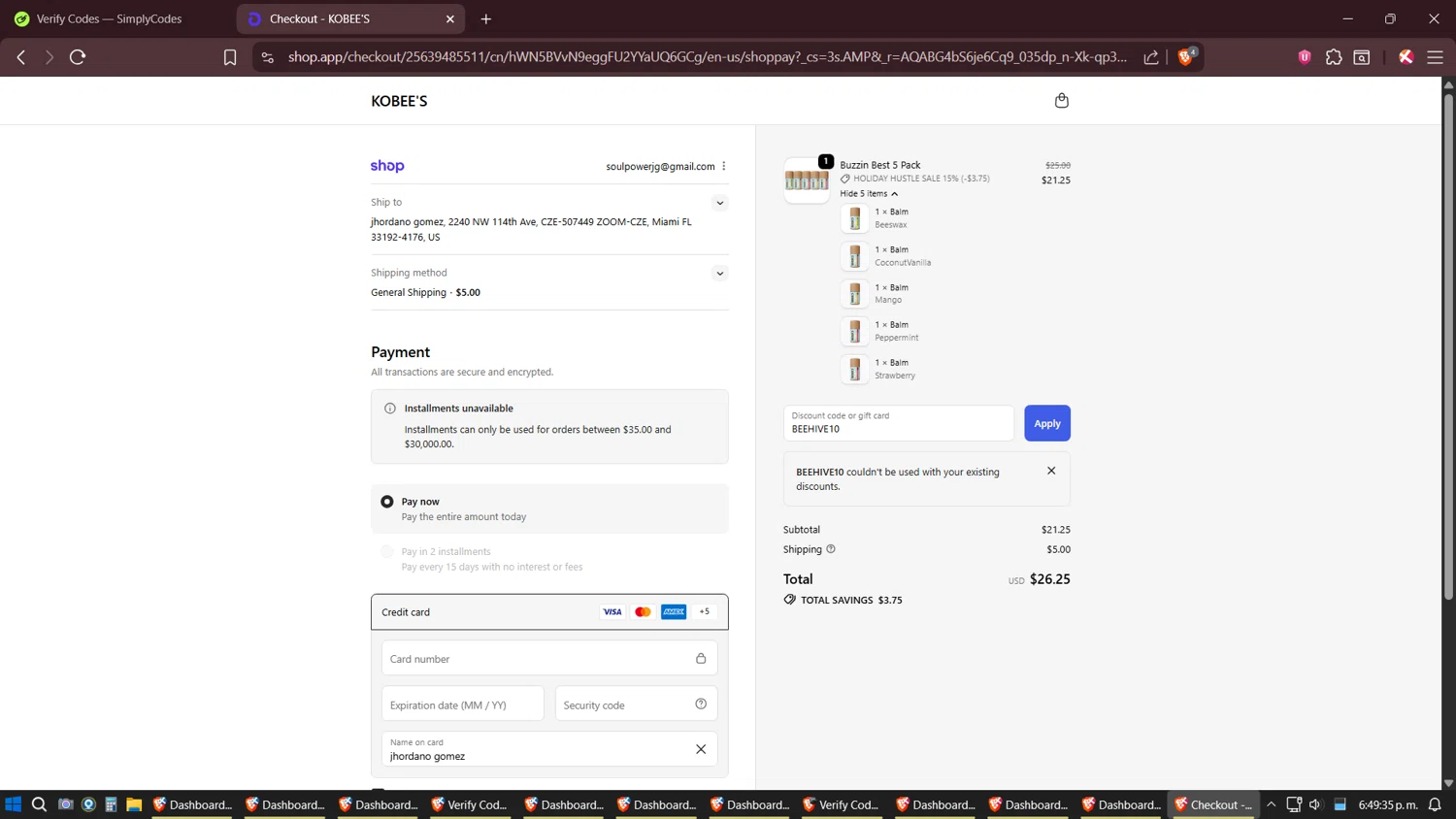Viewport: 1456px width, 819px height.
Task: Open File Explorer from the taskbar
Action: (134, 804)
